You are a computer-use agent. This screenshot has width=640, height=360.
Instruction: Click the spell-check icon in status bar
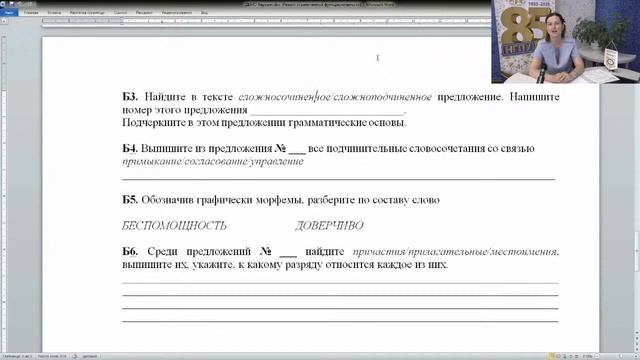click(x=75, y=356)
